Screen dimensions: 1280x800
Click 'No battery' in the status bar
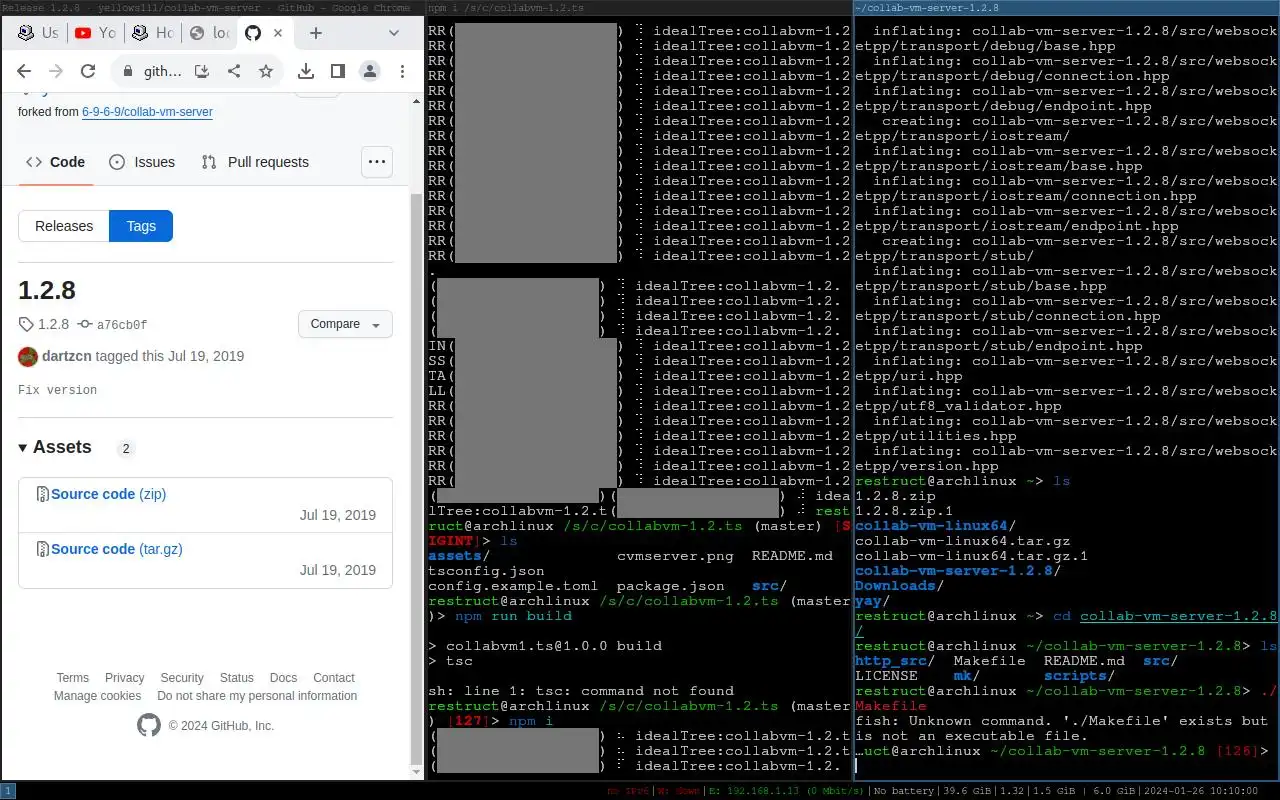coord(905,791)
